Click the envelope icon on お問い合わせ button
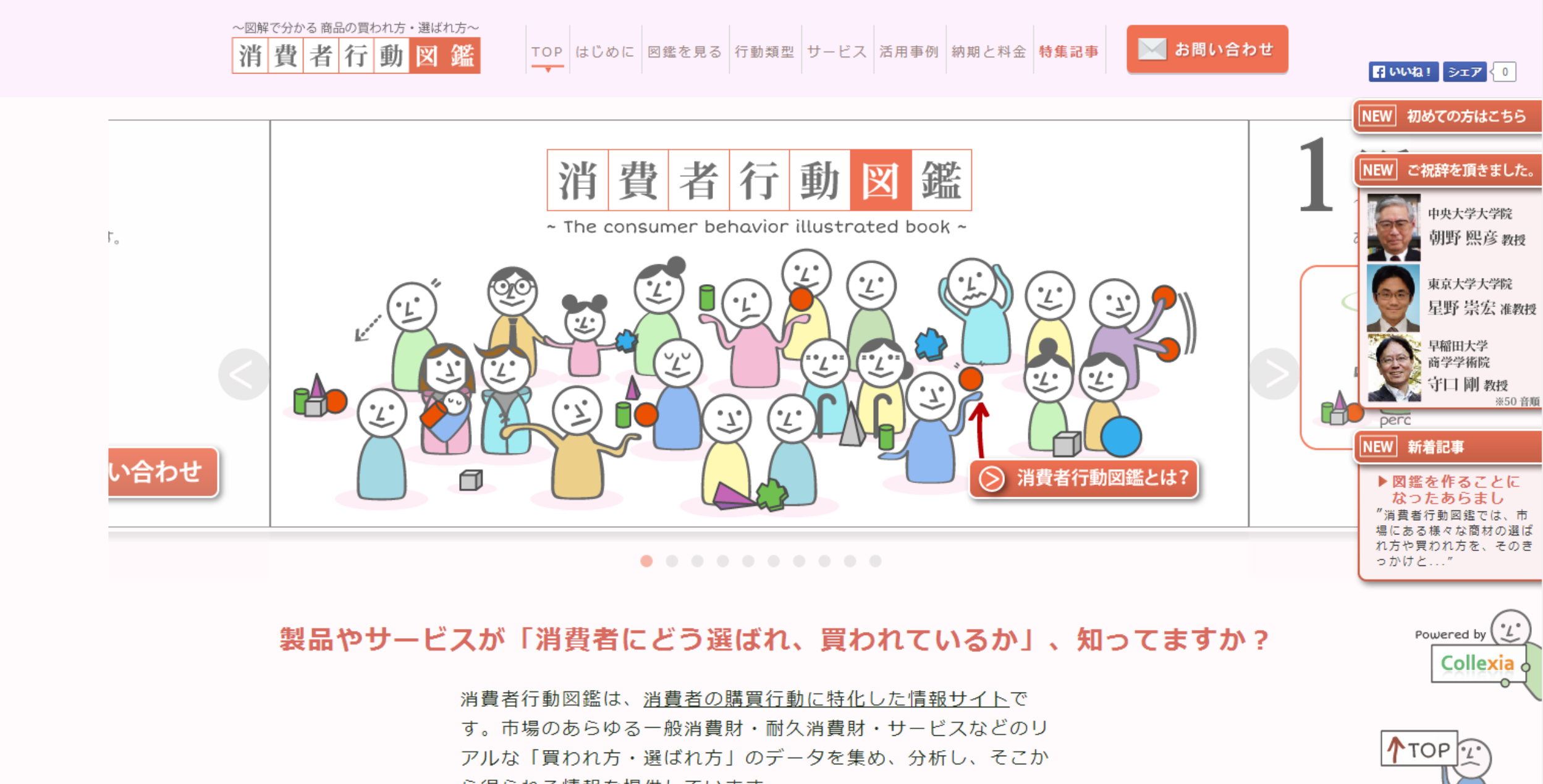 [x=1152, y=49]
